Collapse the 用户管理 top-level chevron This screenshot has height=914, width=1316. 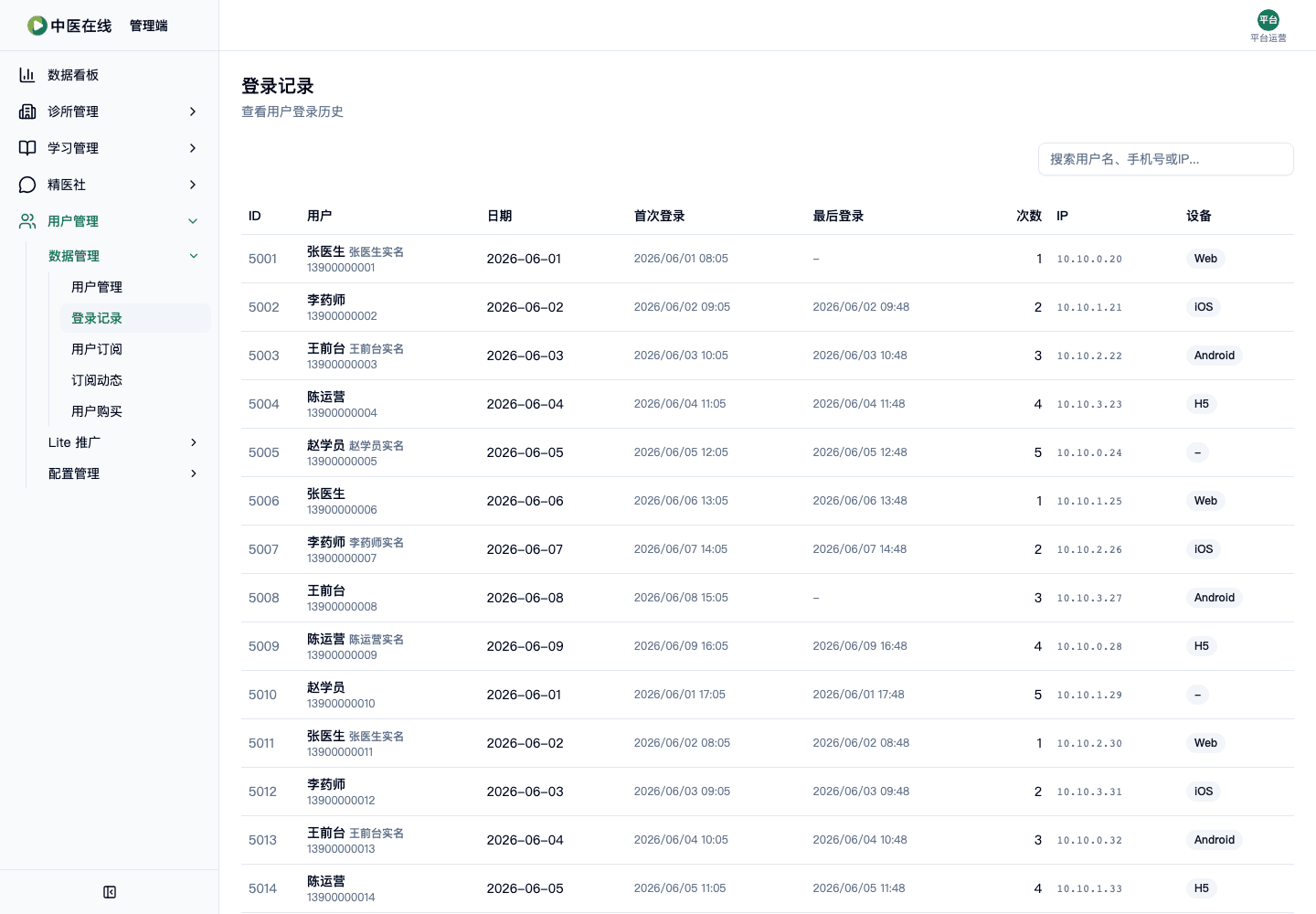(193, 221)
